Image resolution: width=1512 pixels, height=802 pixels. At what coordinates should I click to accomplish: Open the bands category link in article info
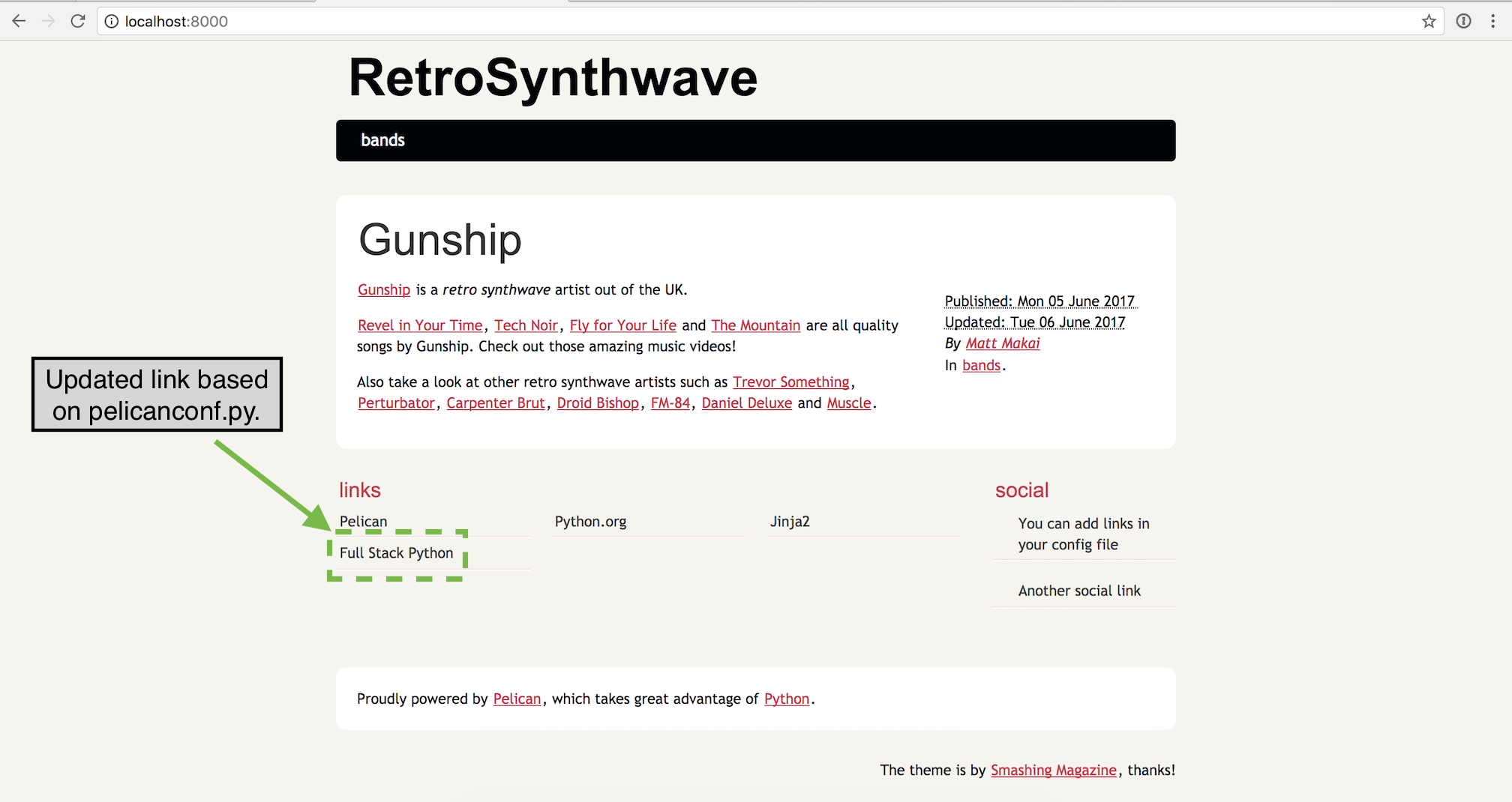pyautogui.click(x=982, y=366)
